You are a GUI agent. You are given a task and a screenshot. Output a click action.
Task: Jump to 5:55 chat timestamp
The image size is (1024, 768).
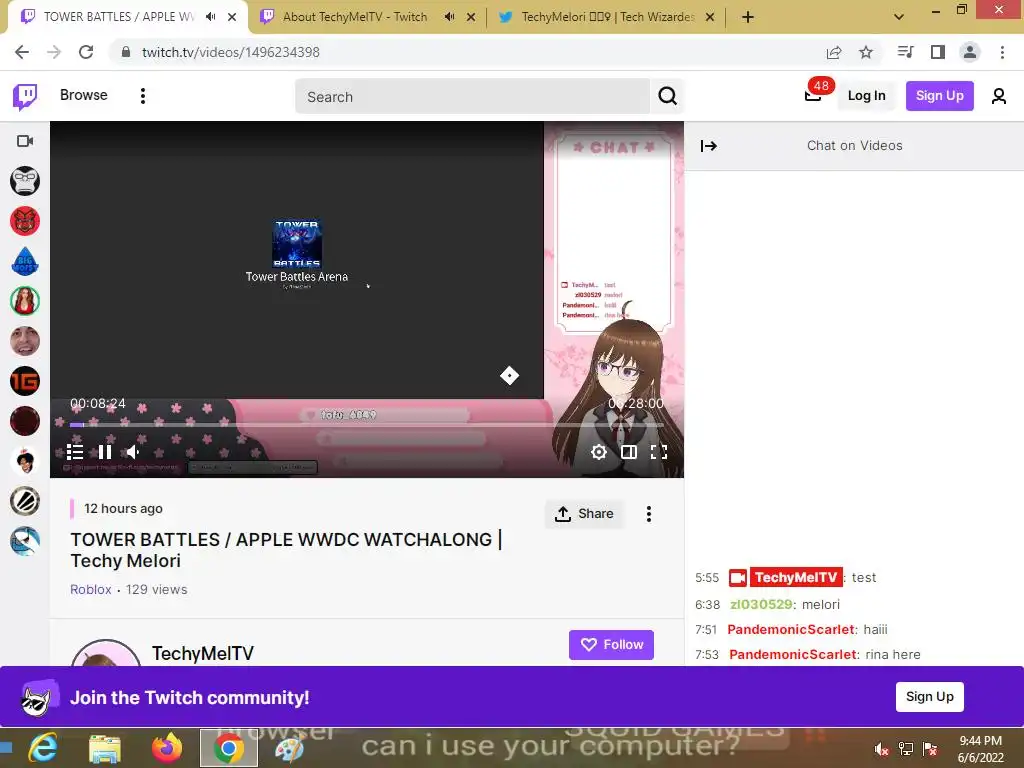pos(707,578)
